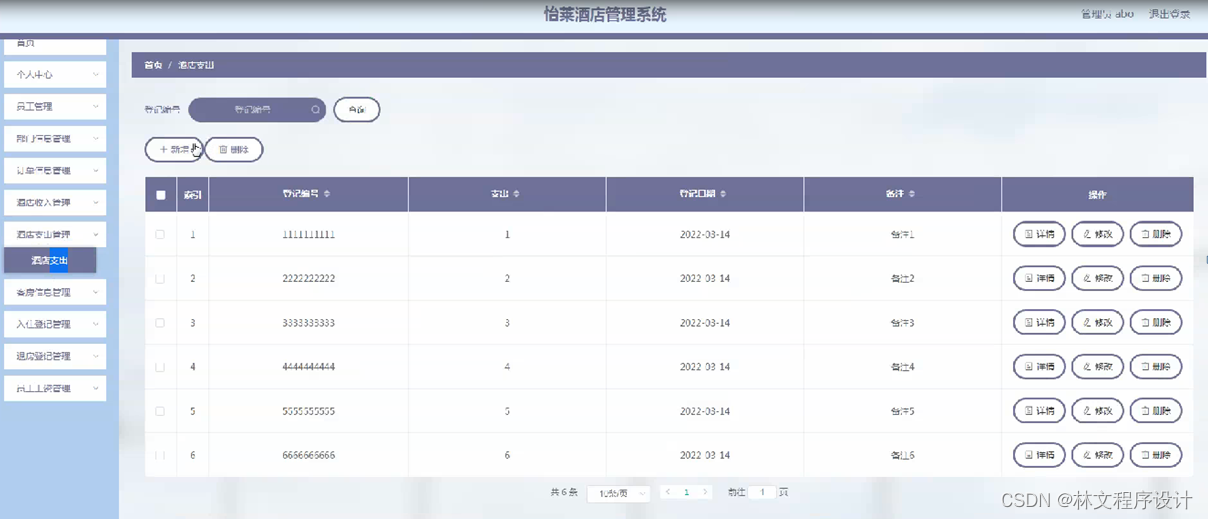The width and height of the screenshot is (1208, 519).
Task: Delete row 6 using its 删除 button
Action: pos(1156,454)
